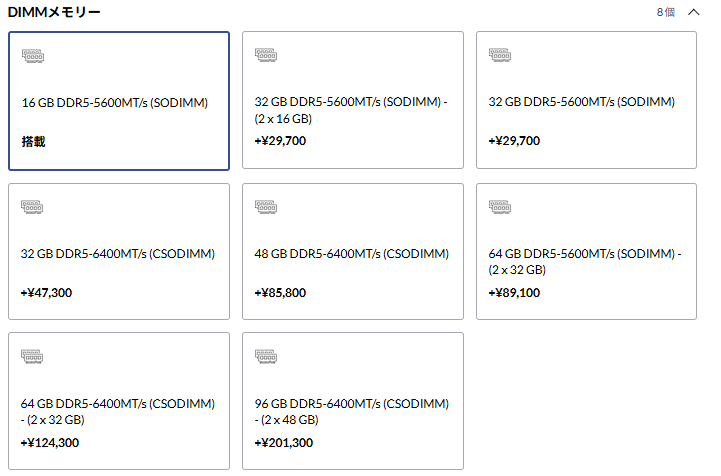Select 32 GB DDR5-6400MT/s CSODIMM option
The height and width of the screenshot is (476, 721).
coord(118,253)
